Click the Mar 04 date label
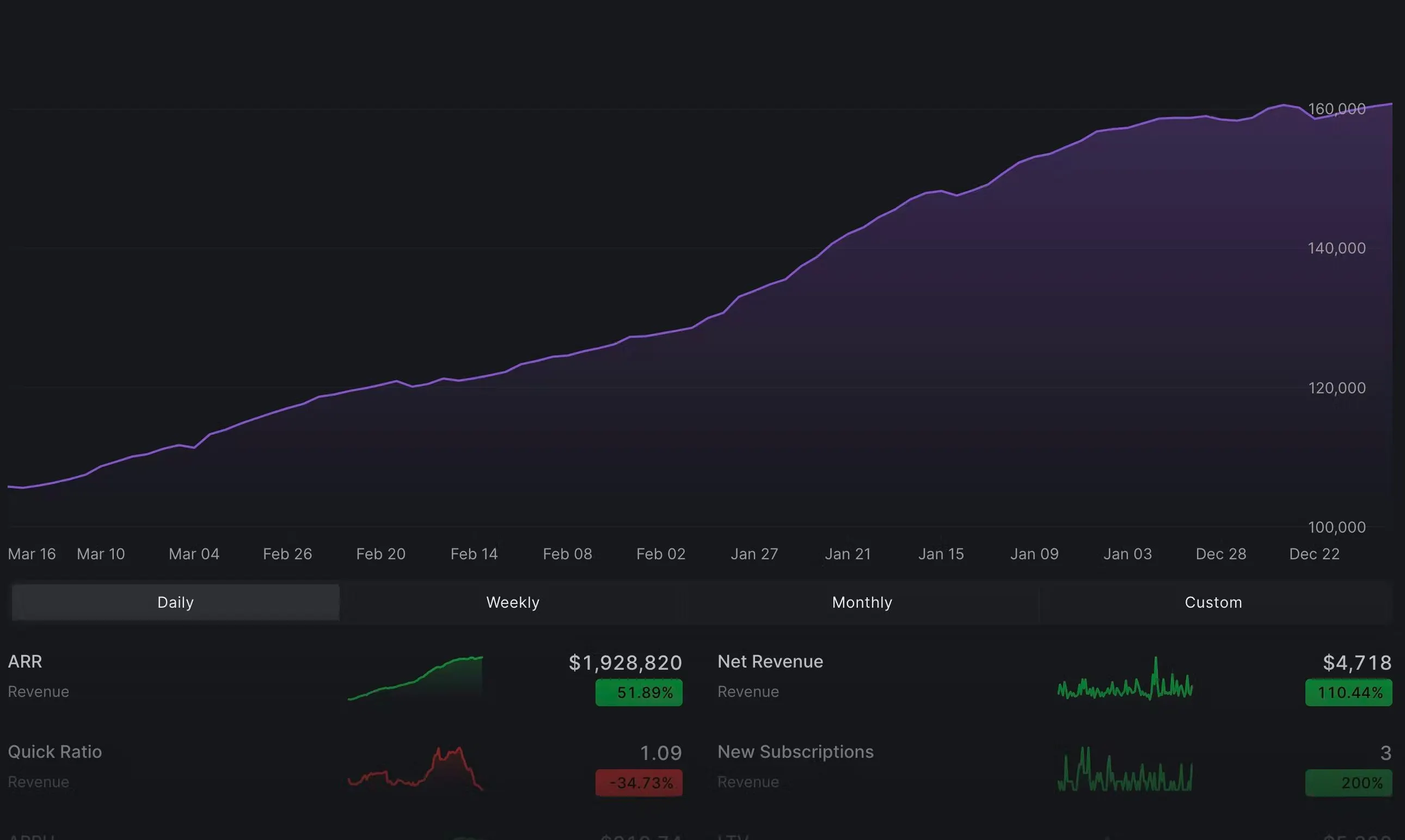Viewport: 1405px width, 840px height. click(x=194, y=554)
